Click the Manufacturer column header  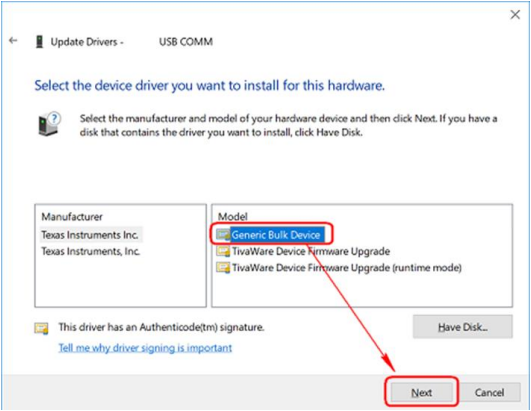click(72, 217)
